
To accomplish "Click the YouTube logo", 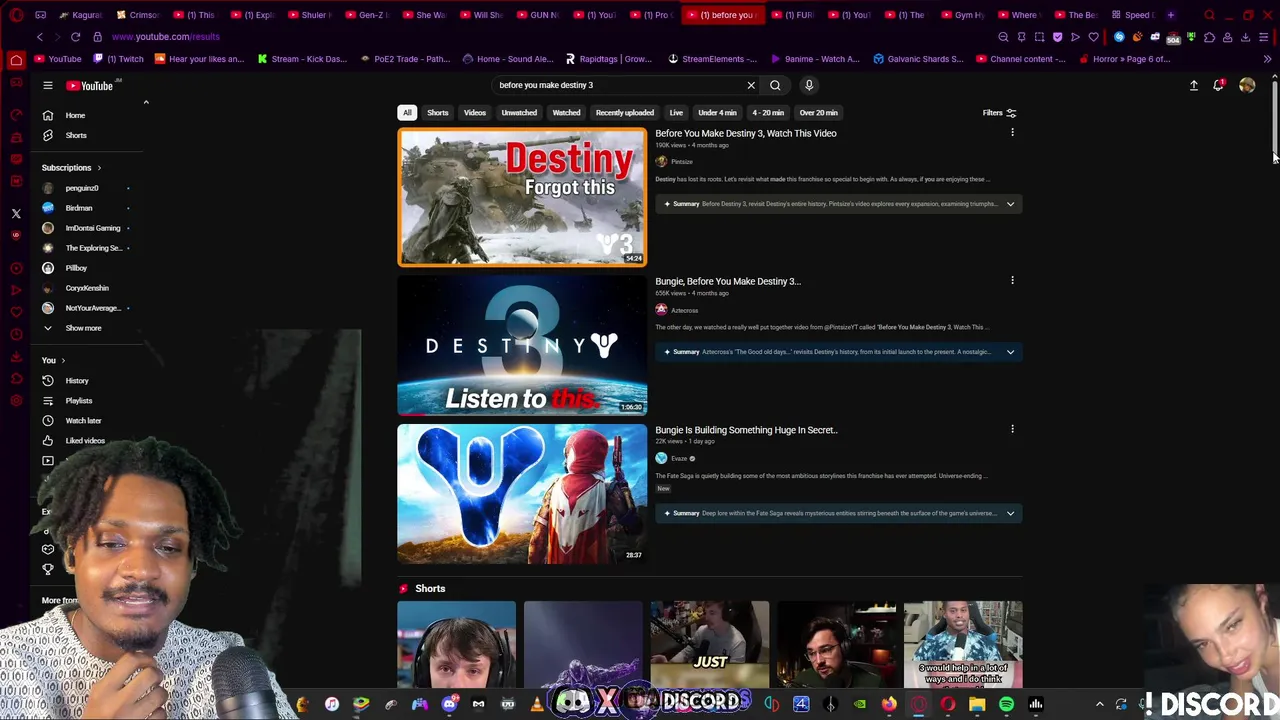I will click(90, 86).
